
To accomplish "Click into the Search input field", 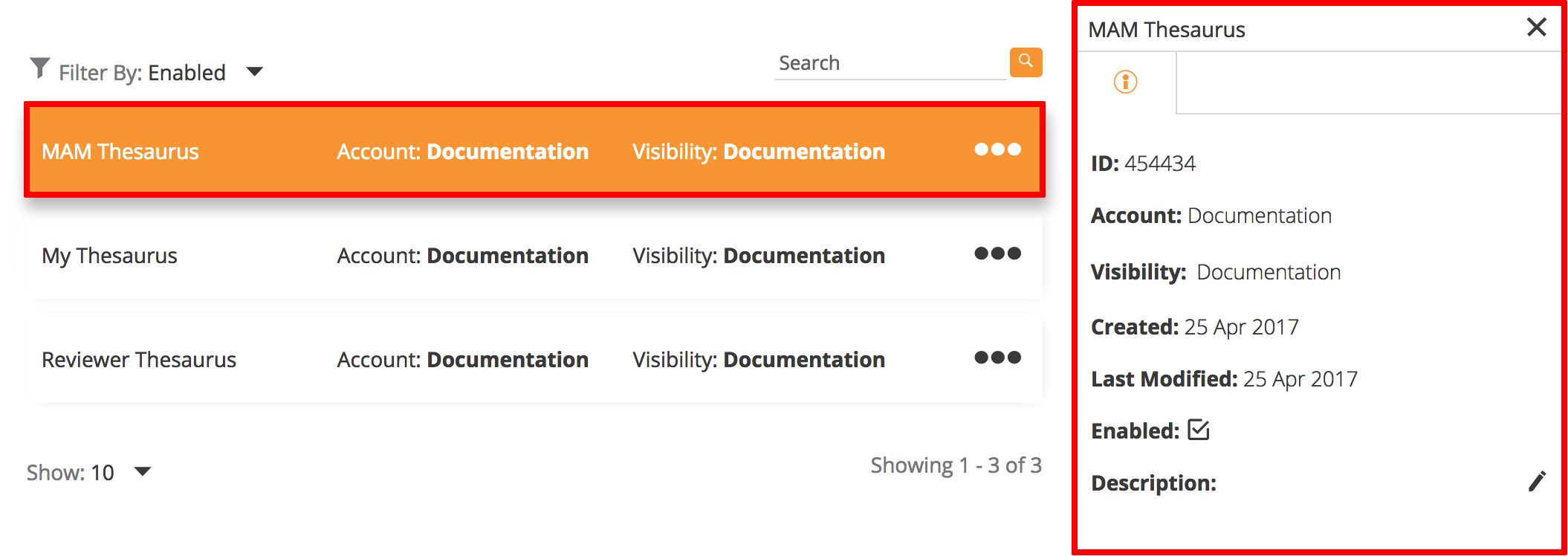I will 889,64.
